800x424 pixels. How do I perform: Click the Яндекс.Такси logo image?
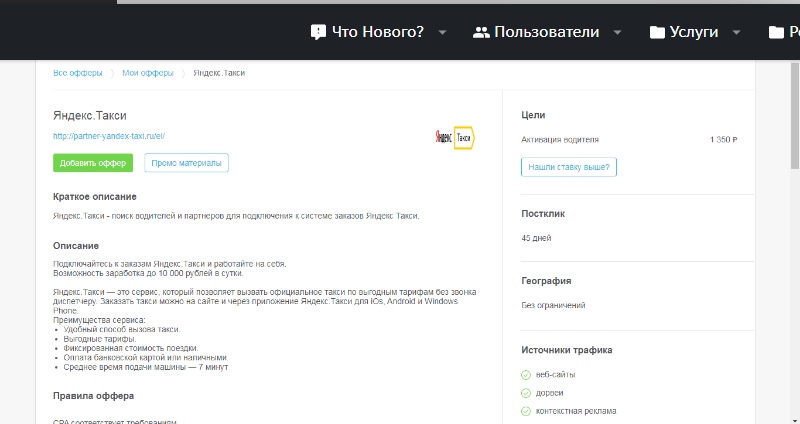(454, 138)
